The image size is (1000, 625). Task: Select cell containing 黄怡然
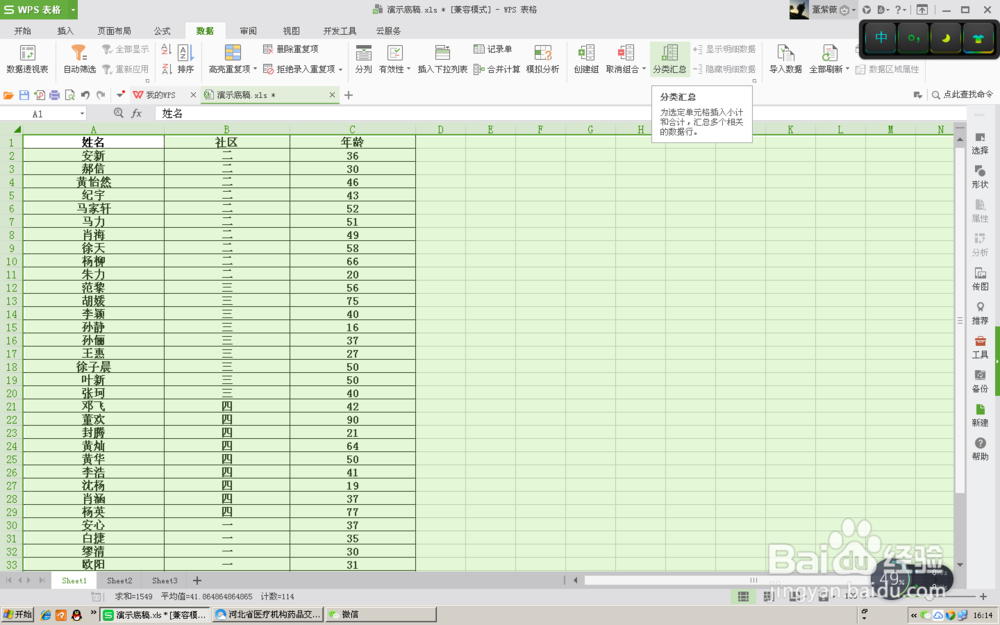[94, 182]
